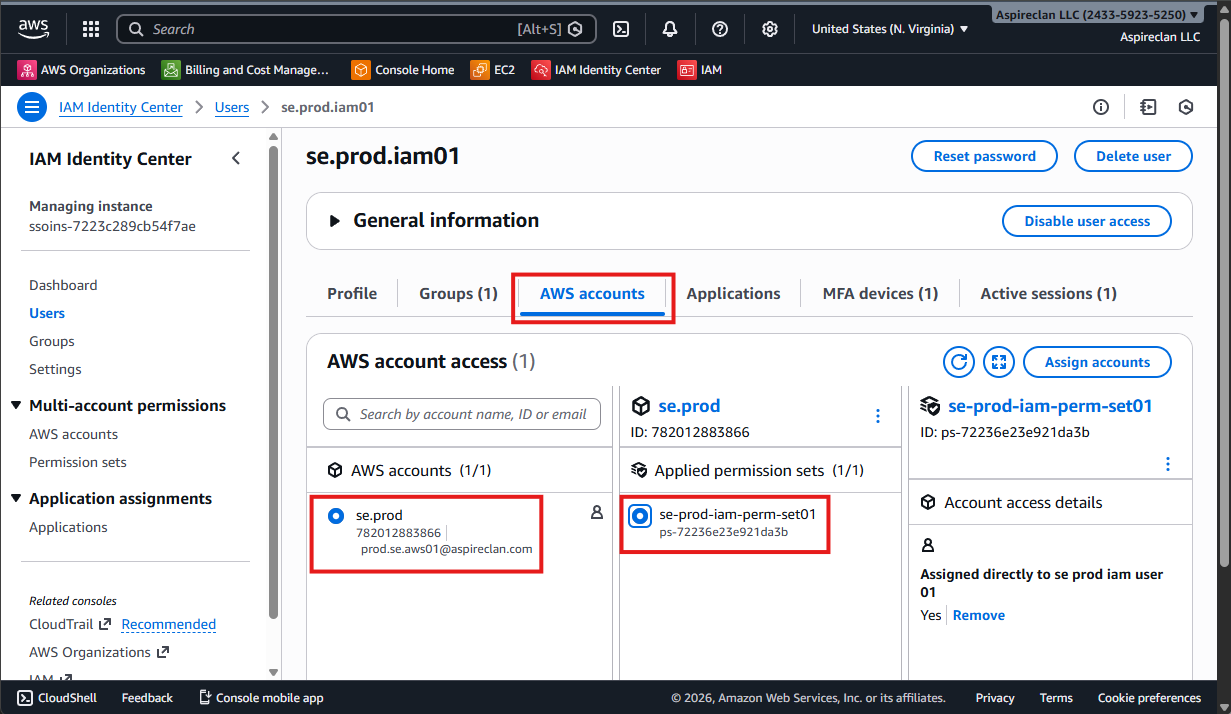This screenshot has width=1231, height=714.
Task: Open the settings gear icon
Action: pos(770,29)
